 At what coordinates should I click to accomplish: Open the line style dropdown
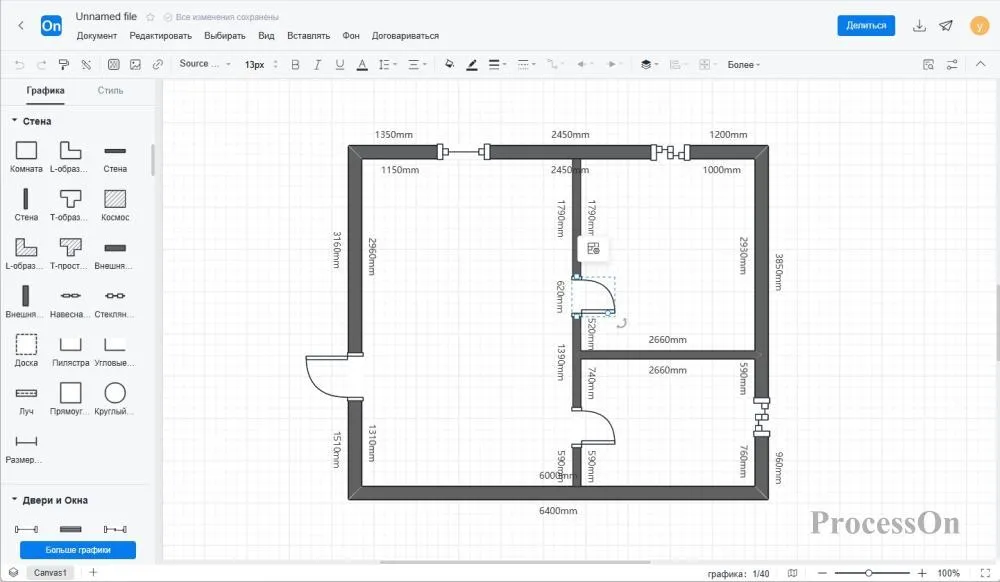pyautogui.click(x=526, y=64)
